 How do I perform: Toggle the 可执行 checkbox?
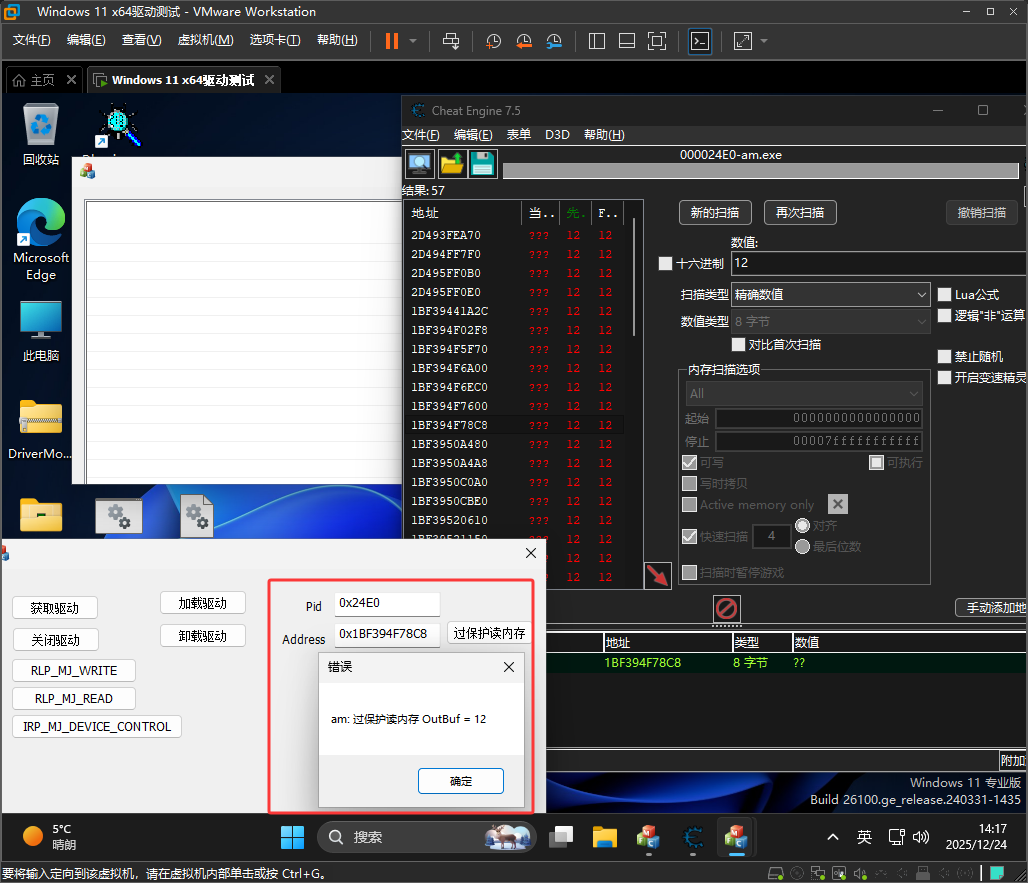coord(877,463)
